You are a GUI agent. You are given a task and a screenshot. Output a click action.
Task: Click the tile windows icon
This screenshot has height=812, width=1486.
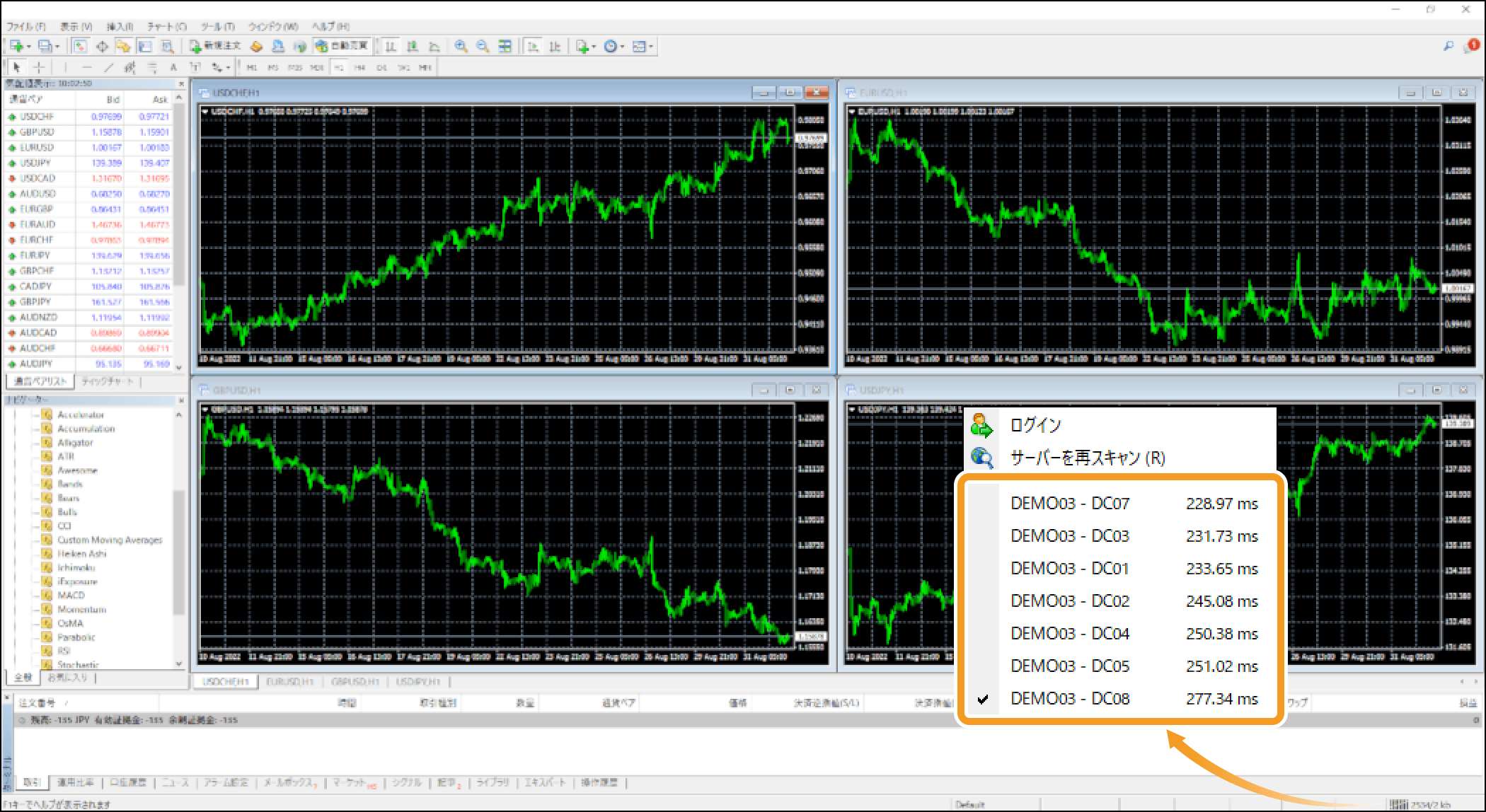(x=505, y=46)
